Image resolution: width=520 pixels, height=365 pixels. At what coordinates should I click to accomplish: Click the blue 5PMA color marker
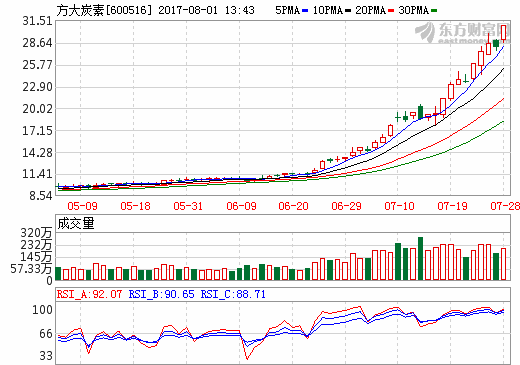[x=305, y=11]
